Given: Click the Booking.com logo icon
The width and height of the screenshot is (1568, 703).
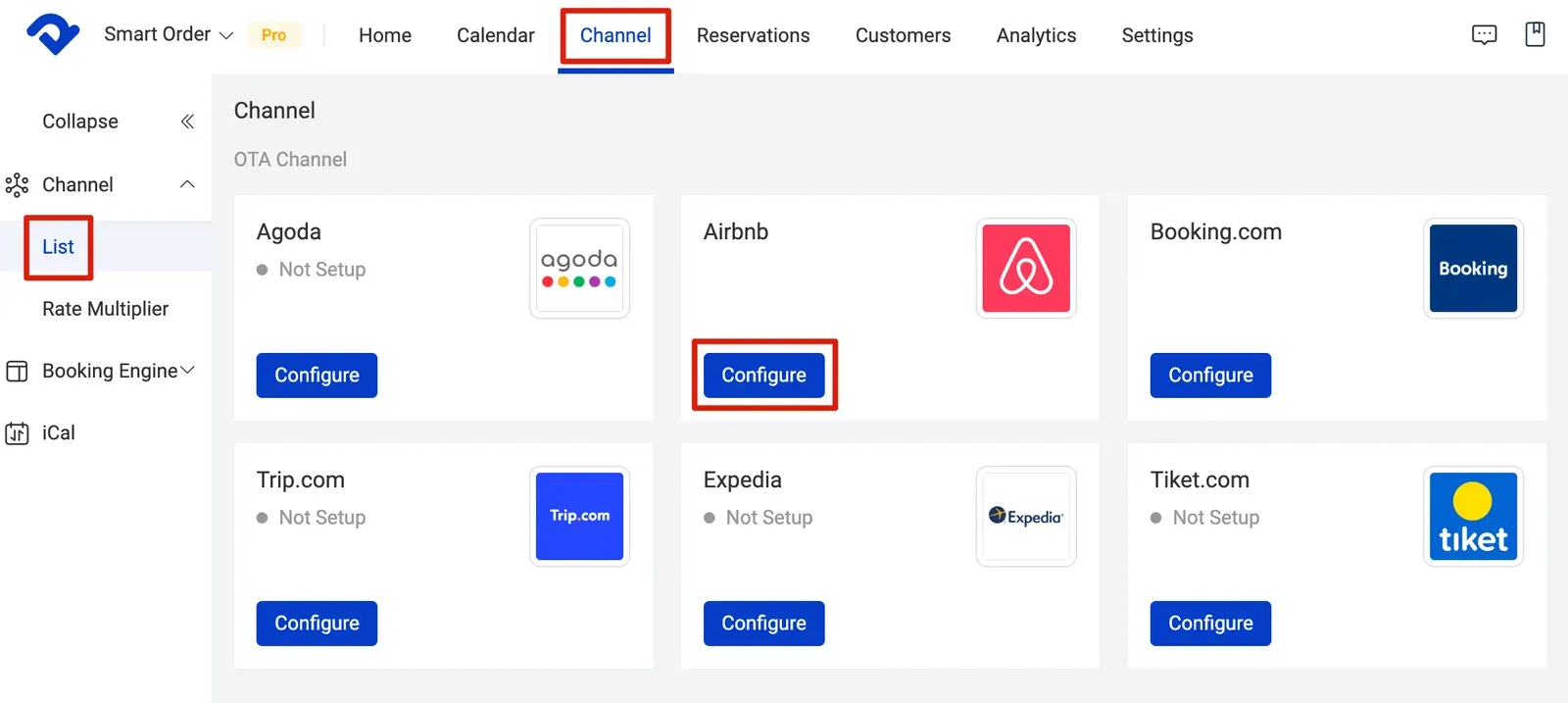Looking at the screenshot, I should click(x=1473, y=268).
